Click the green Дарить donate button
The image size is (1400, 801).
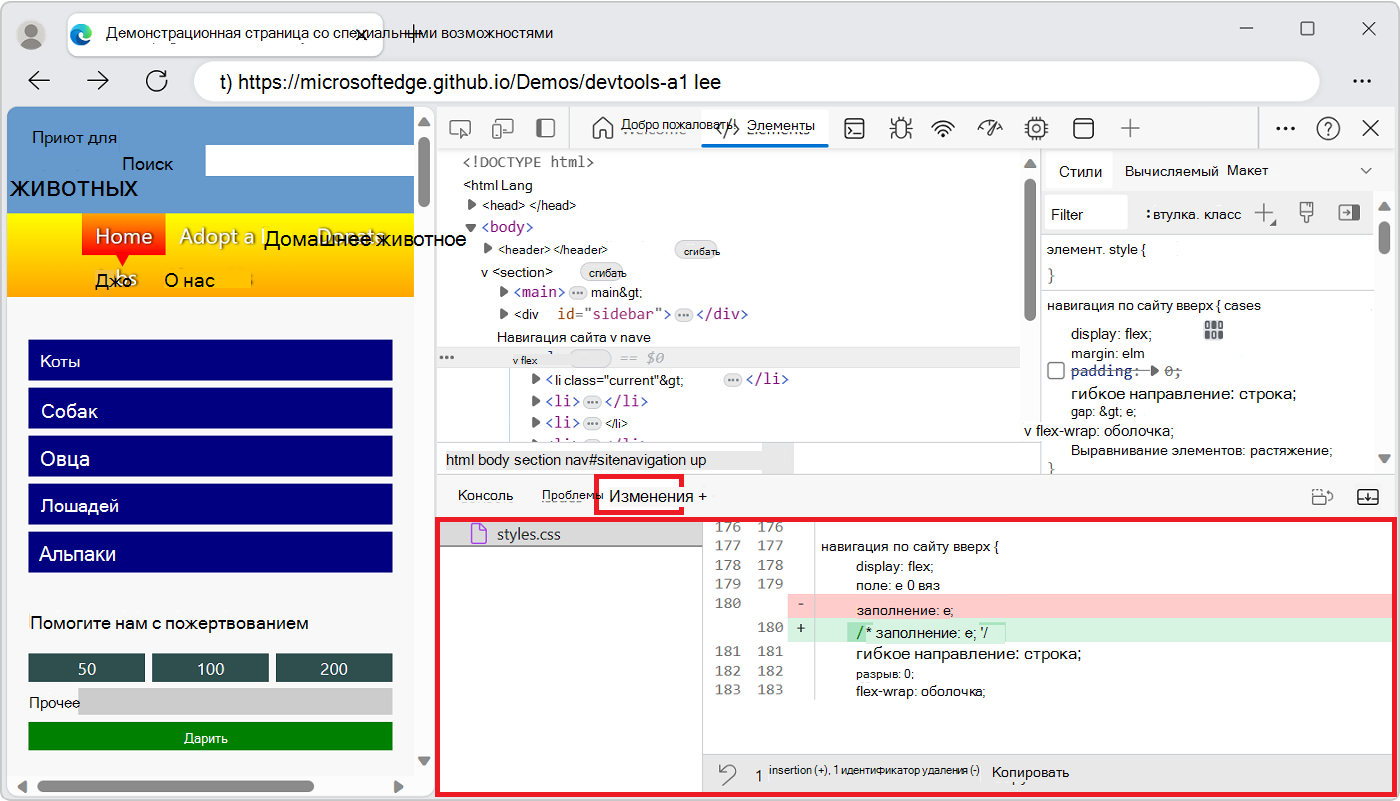coord(210,737)
